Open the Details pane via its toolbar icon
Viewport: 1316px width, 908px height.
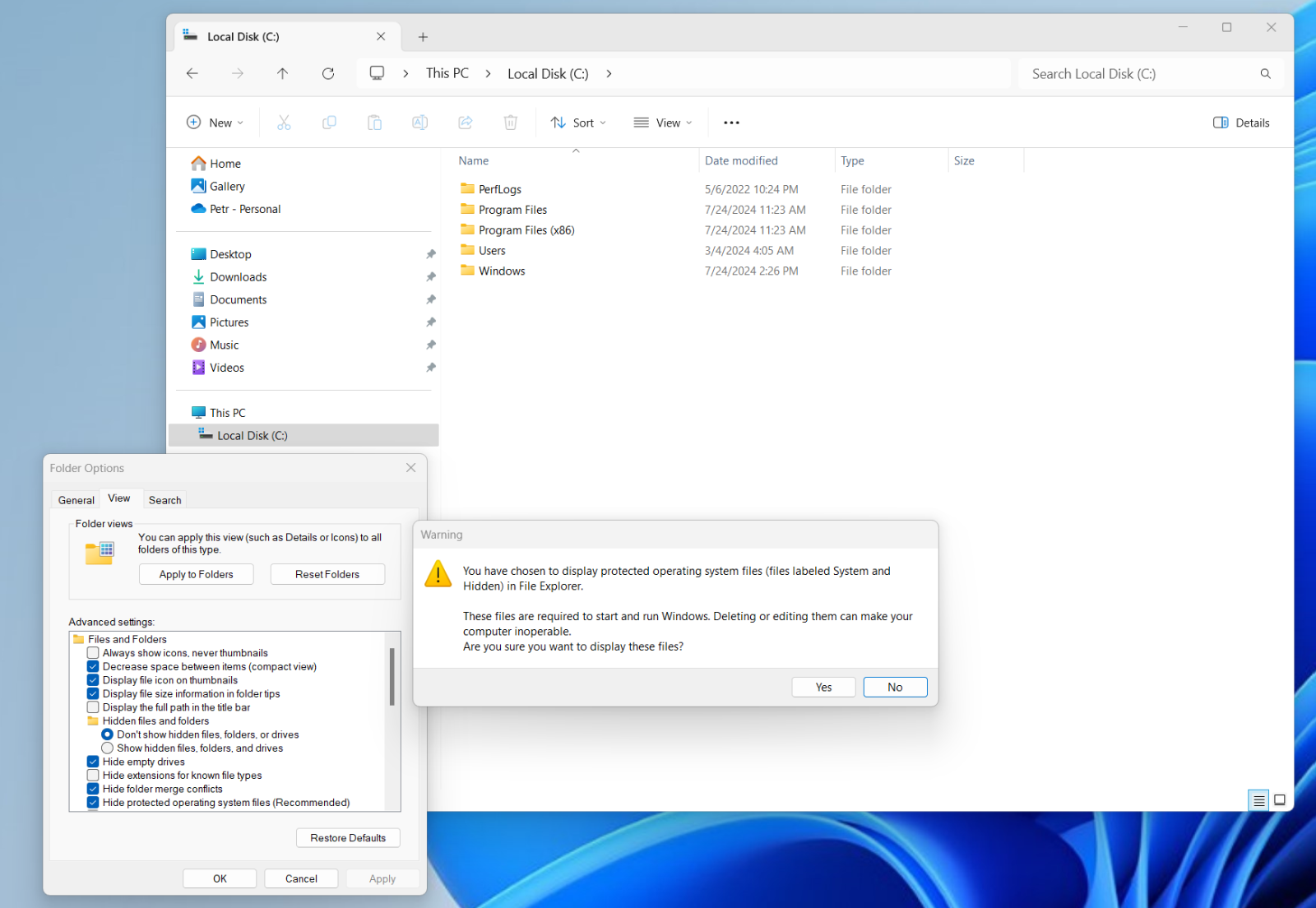point(1241,122)
